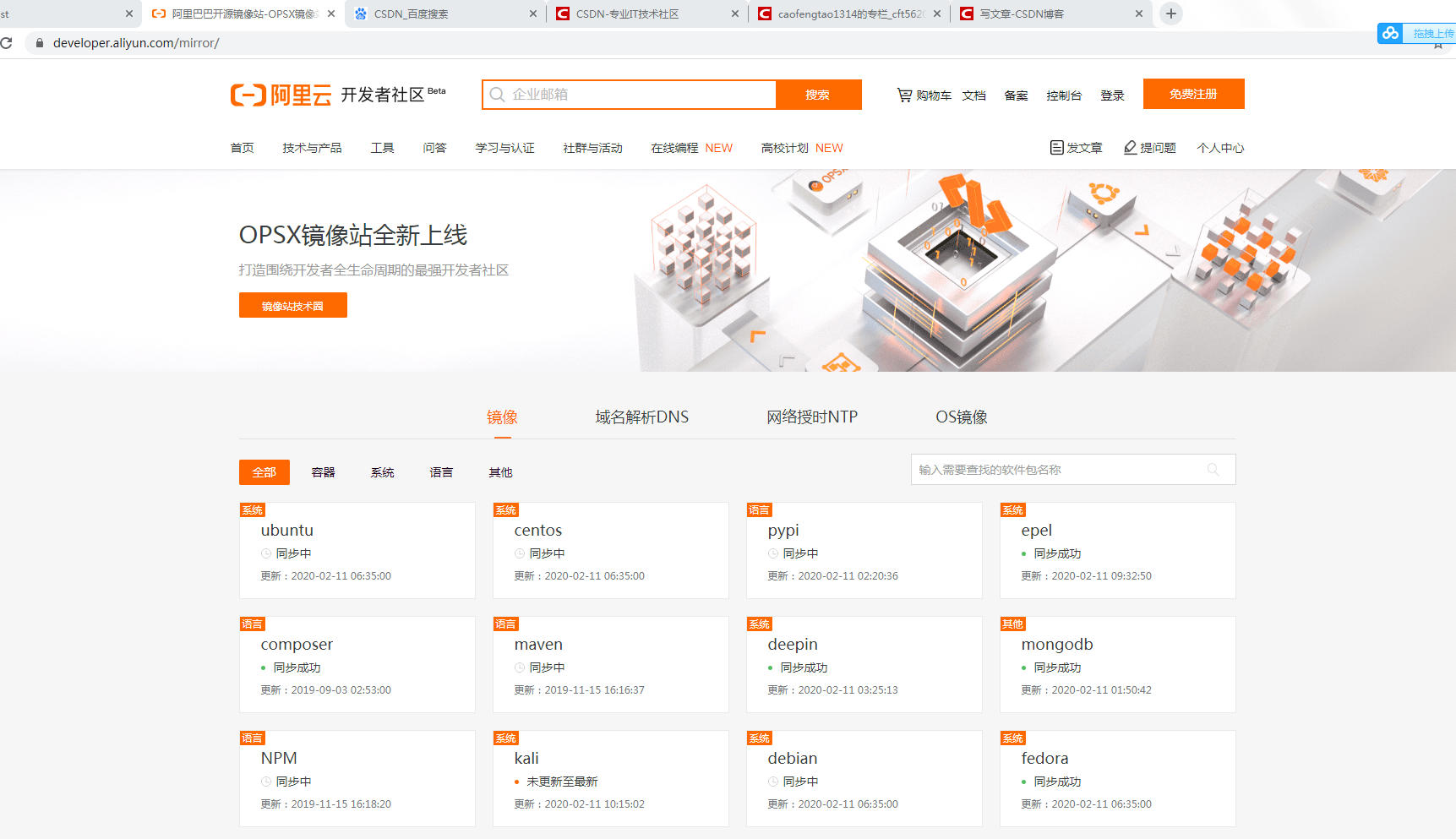Open 工具 navigation menu

382,148
